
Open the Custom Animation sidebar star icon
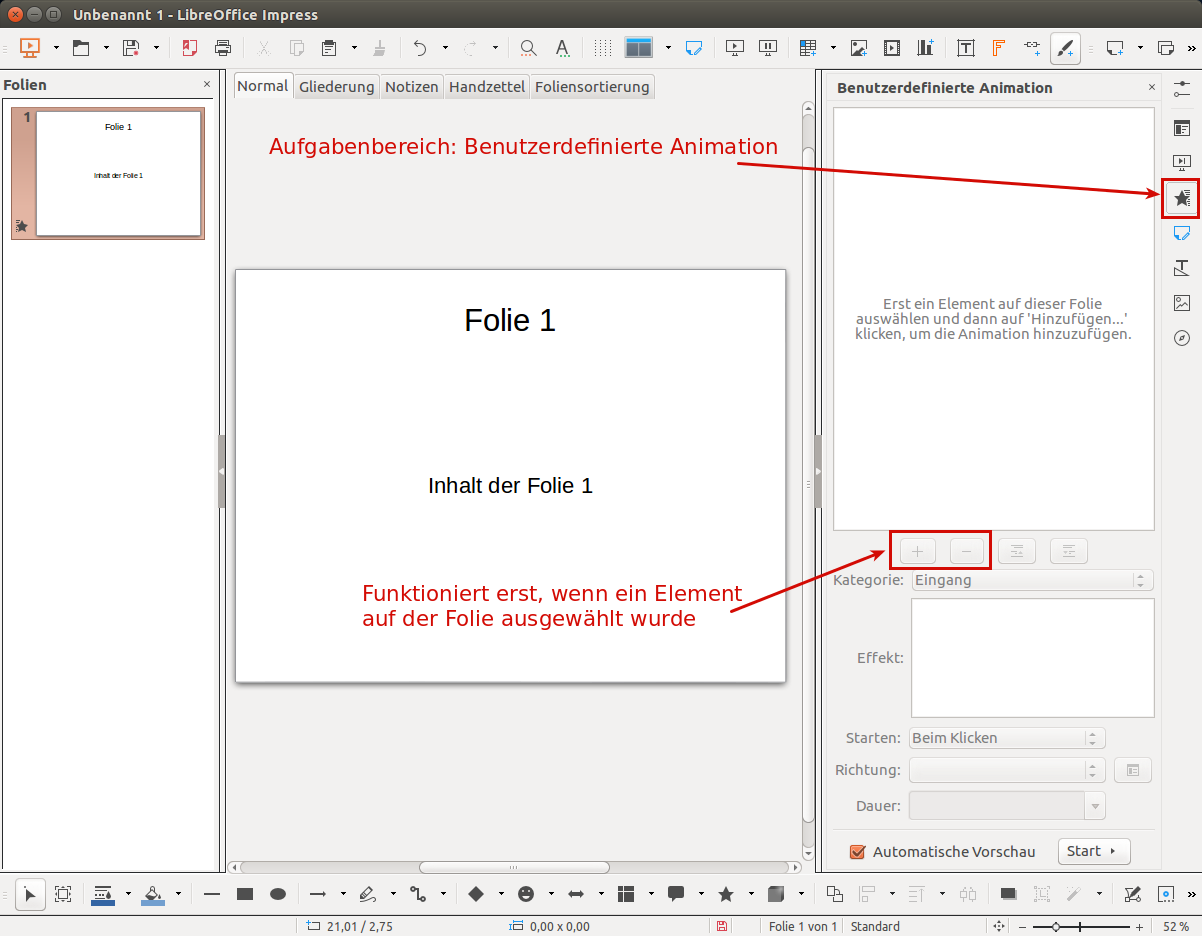(1182, 199)
